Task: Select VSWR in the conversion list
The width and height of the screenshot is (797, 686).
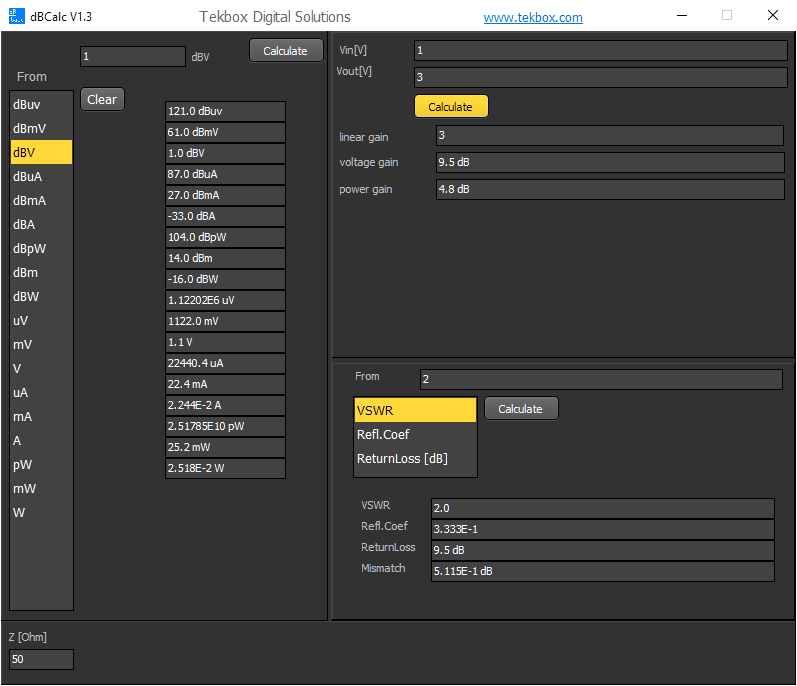Action: point(415,410)
